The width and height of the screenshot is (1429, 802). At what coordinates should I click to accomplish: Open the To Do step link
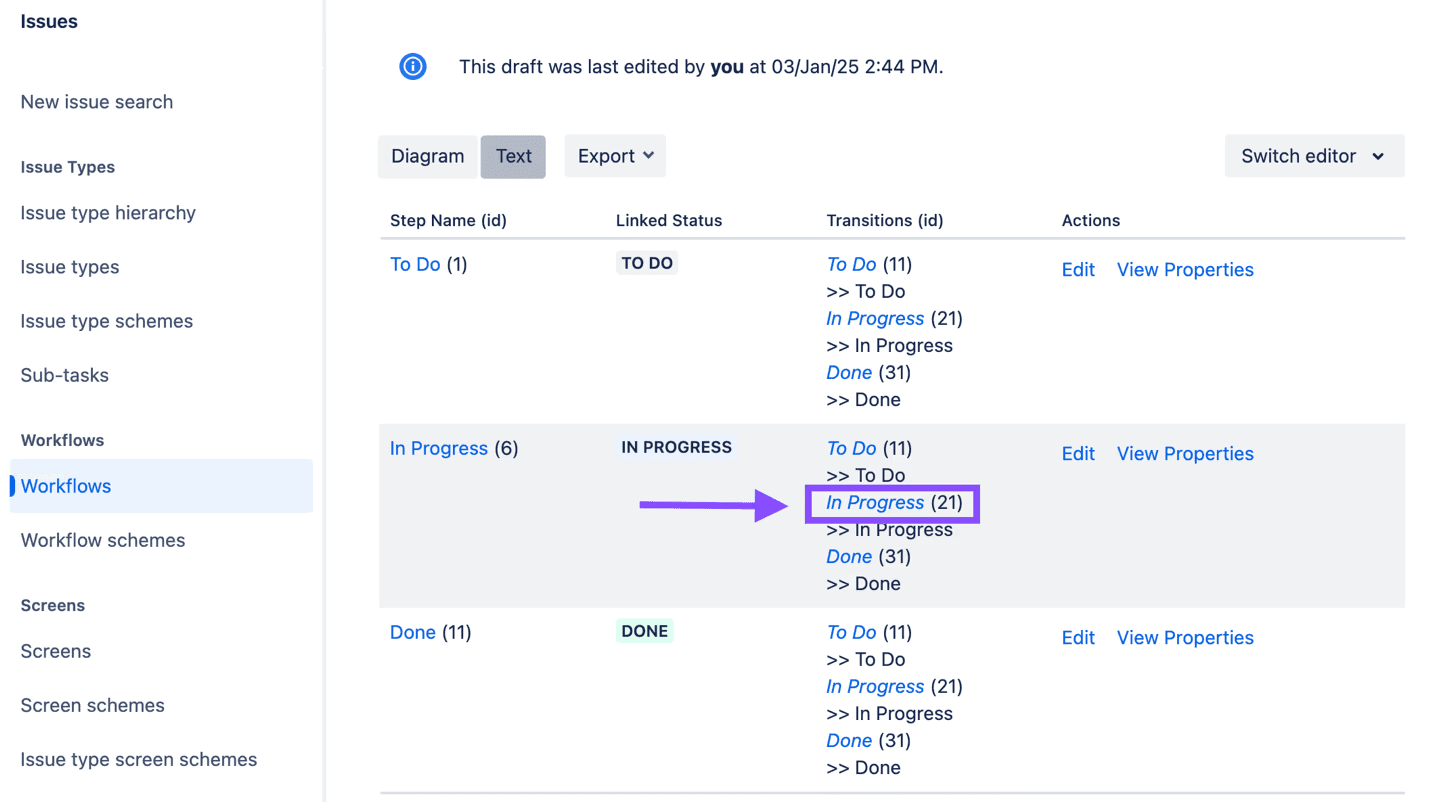pyautogui.click(x=415, y=264)
